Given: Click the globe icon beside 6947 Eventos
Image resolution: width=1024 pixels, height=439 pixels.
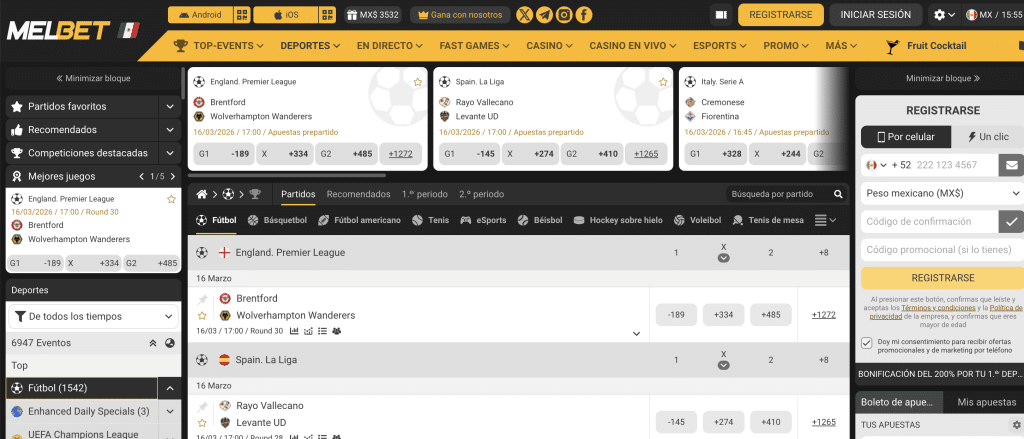Looking at the screenshot, I should (x=169, y=343).
